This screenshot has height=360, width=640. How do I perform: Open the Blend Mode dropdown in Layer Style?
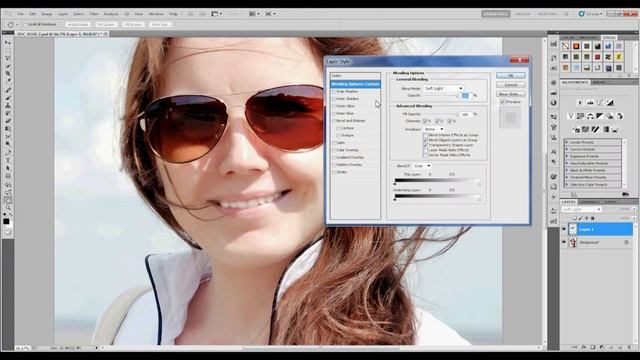click(444, 88)
